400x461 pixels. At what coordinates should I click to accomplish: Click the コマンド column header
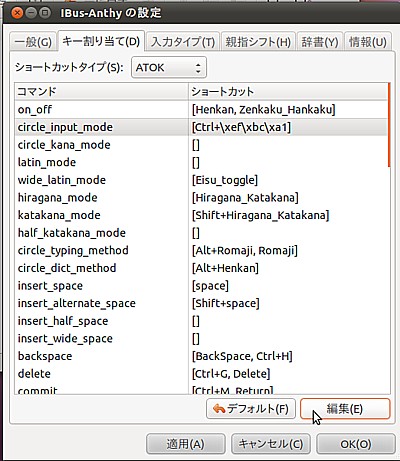tap(102, 92)
